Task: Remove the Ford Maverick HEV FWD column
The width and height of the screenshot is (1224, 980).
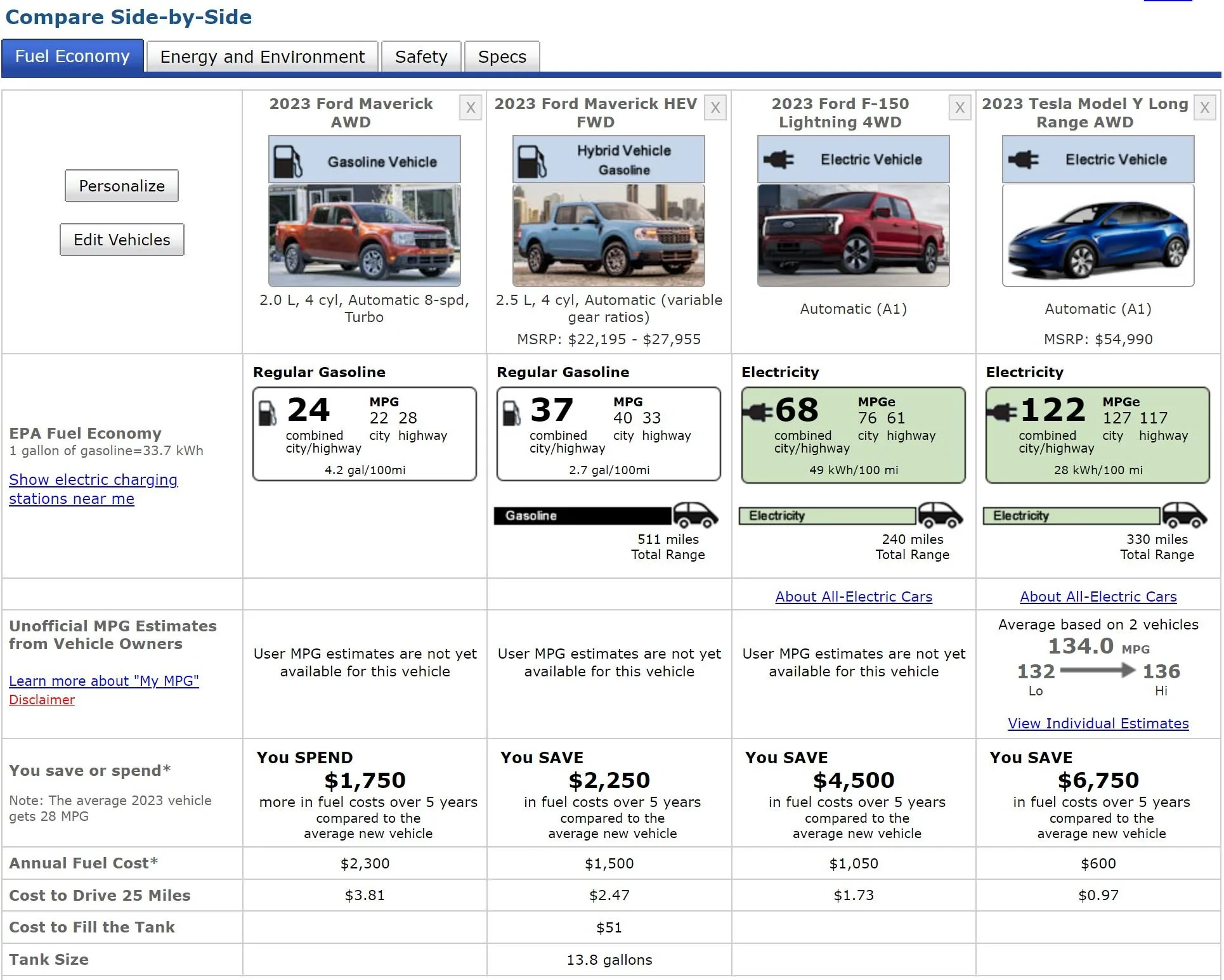Action: tap(715, 108)
